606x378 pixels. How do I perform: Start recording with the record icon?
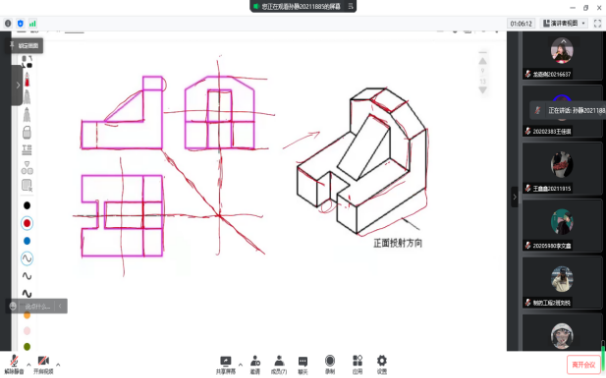pos(330,365)
